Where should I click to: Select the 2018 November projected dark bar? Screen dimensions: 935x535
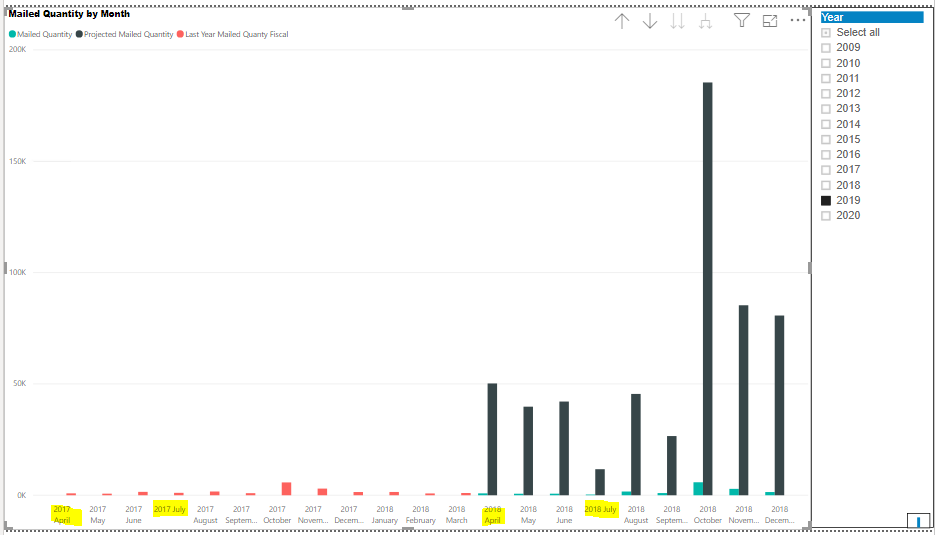(744, 400)
